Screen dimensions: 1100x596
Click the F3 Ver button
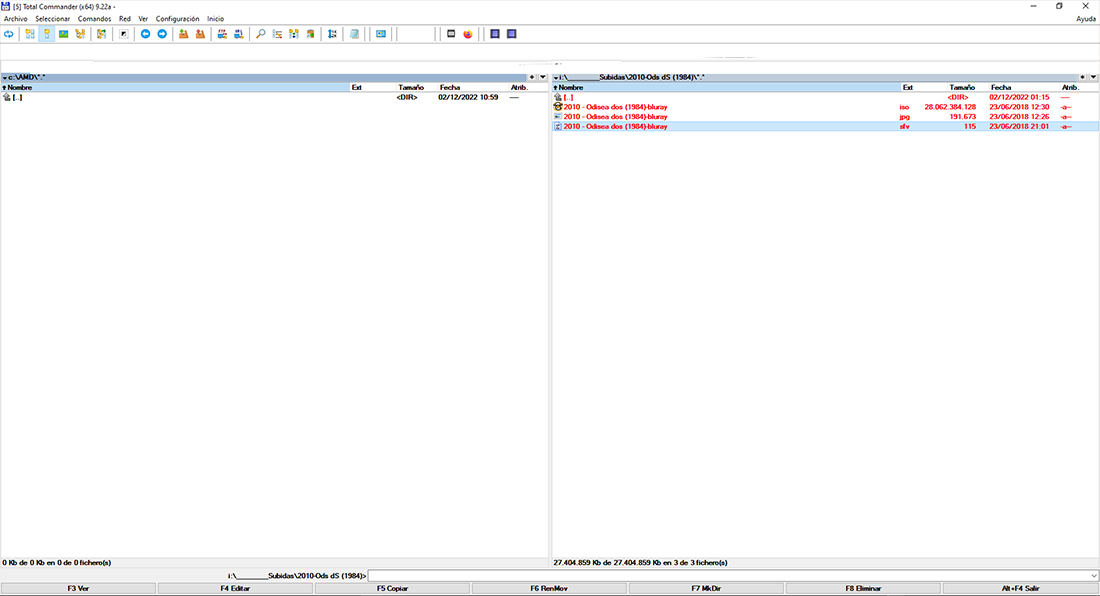(79, 588)
